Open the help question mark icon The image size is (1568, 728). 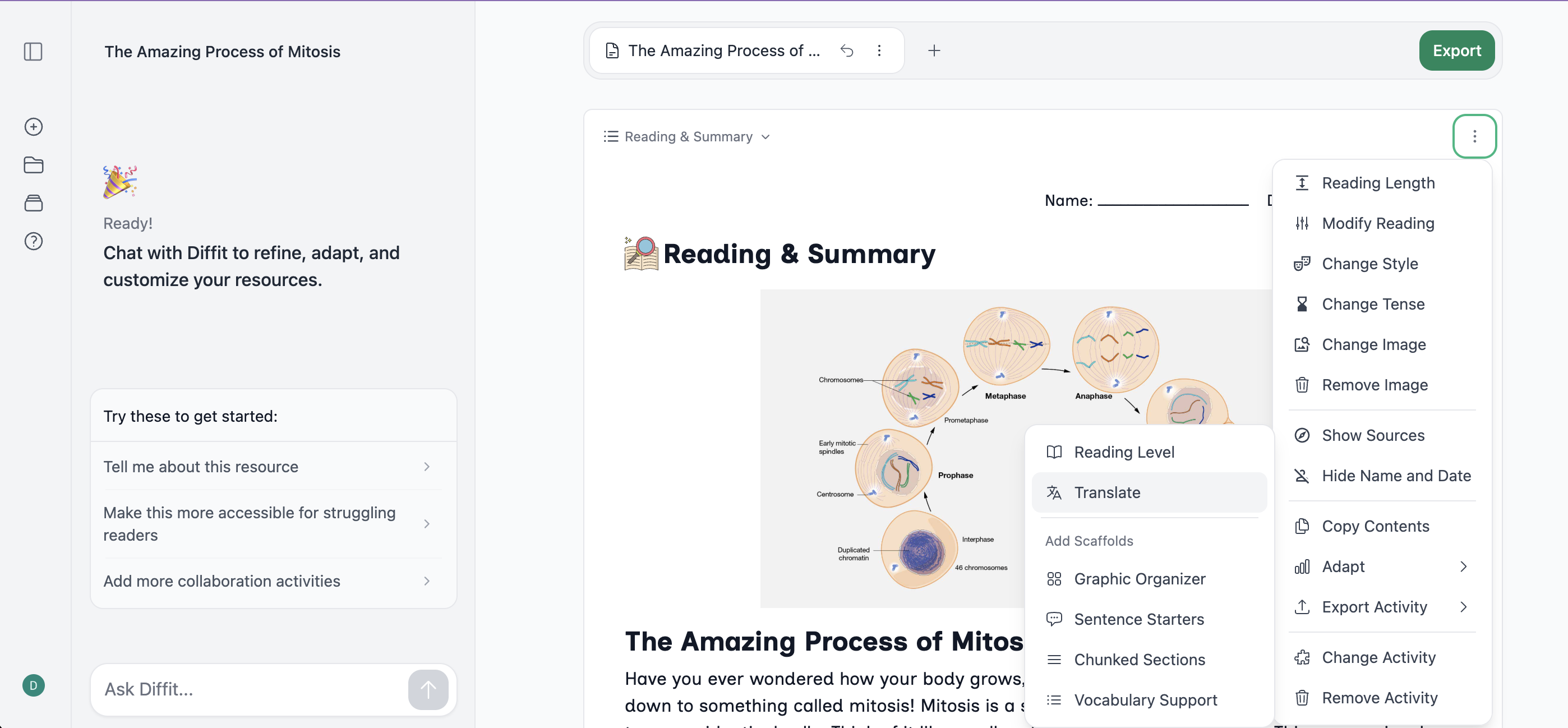click(34, 241)
